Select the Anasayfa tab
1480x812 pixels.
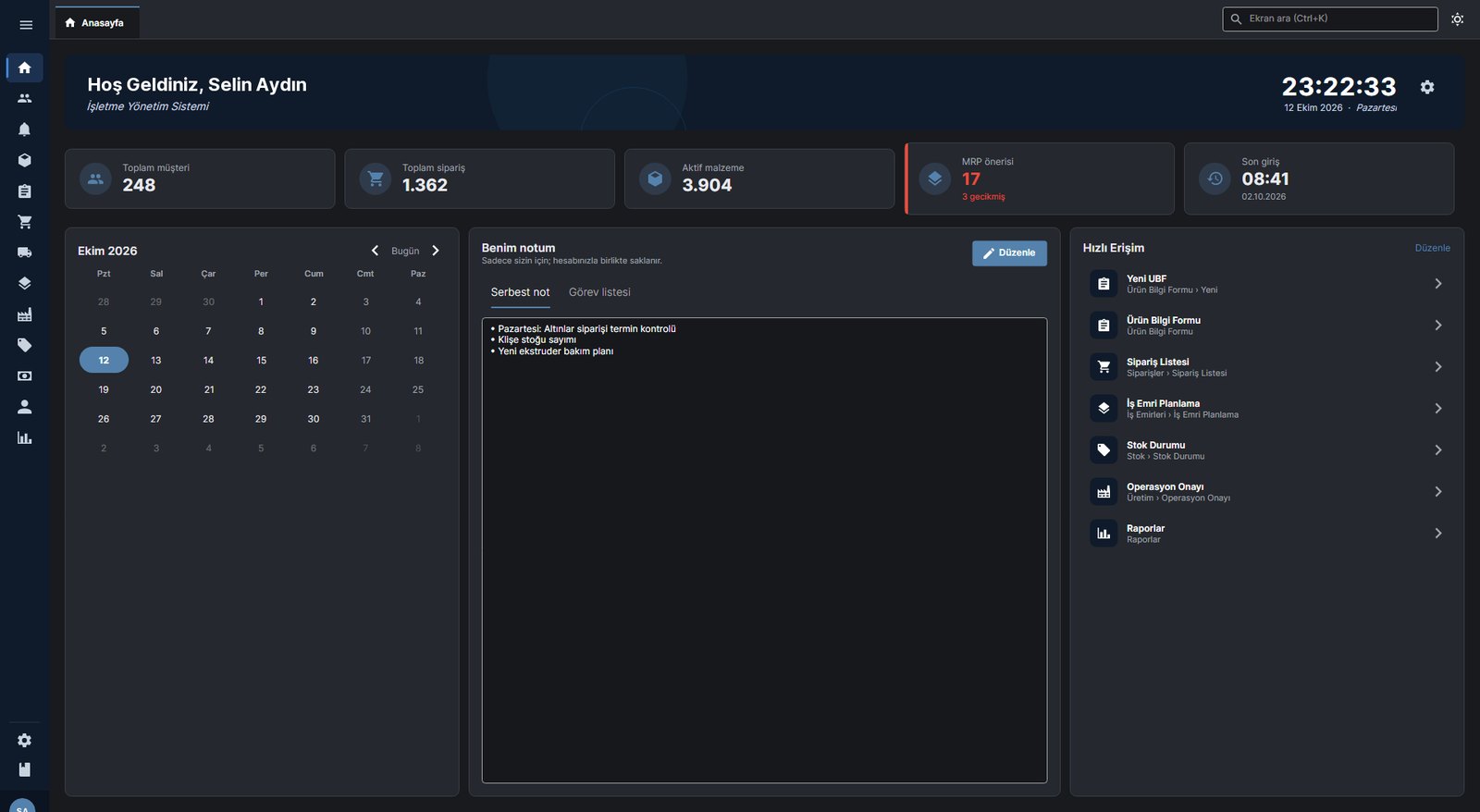coord(97,23)
